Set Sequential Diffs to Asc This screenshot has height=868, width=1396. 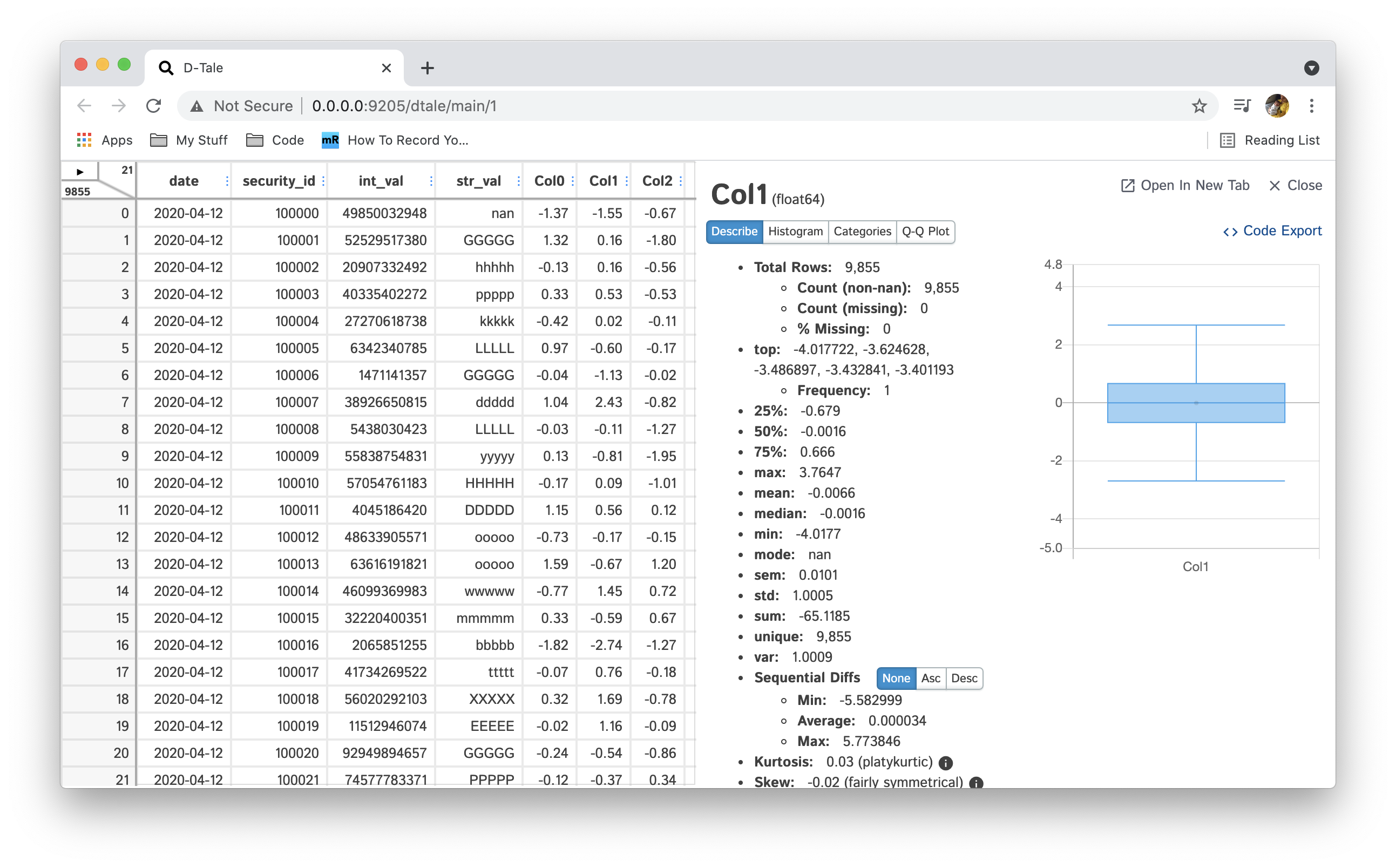930,679
